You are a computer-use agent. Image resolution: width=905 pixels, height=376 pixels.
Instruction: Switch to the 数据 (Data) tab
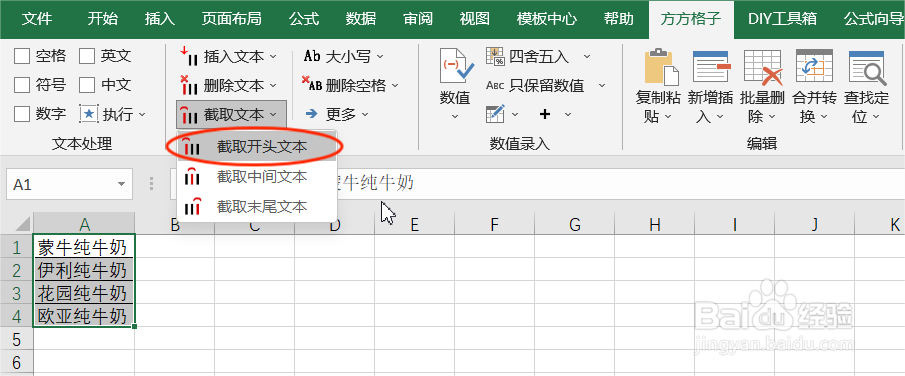(361, 18)
